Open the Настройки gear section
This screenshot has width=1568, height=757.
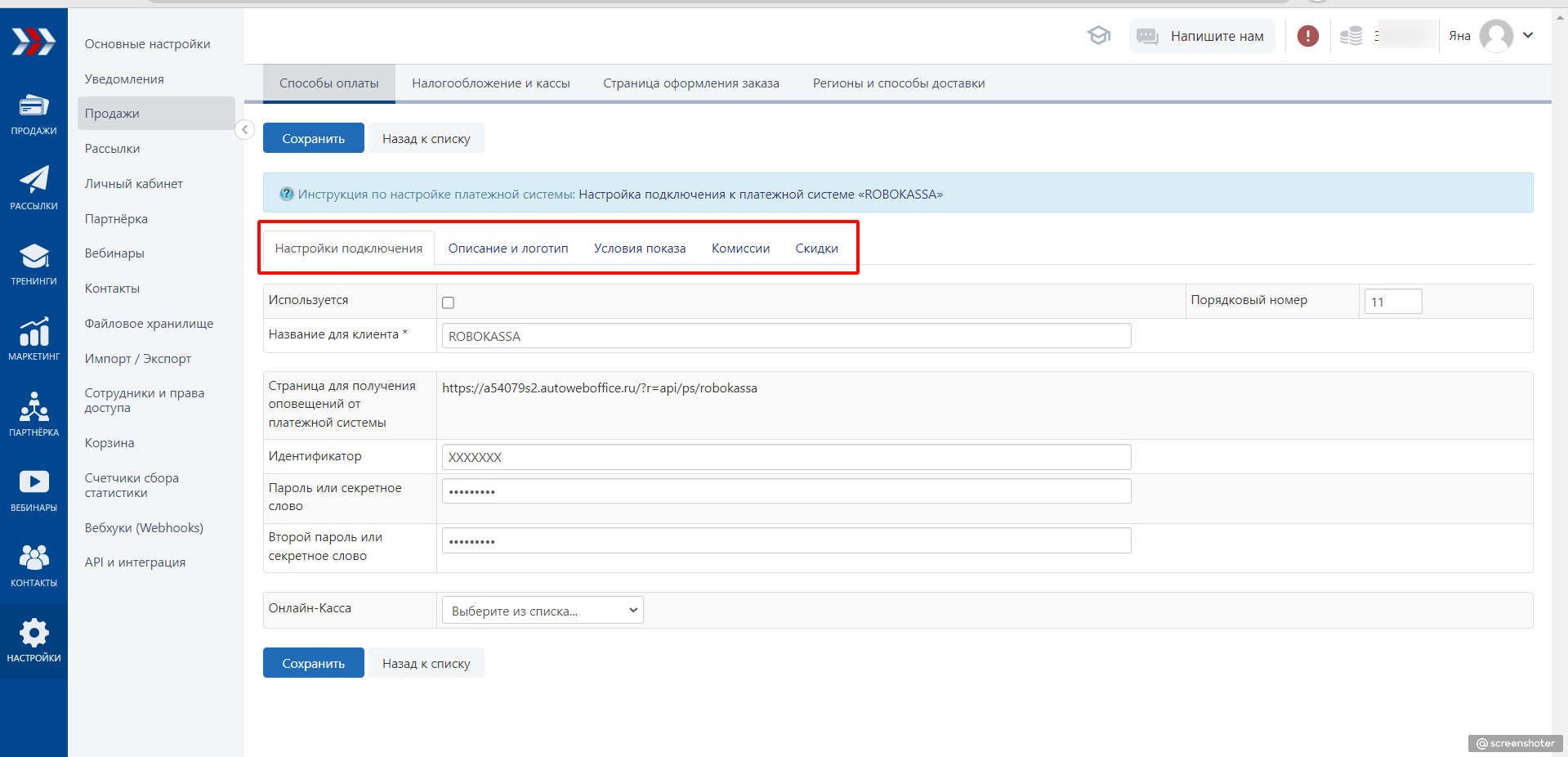click(34, 641)
